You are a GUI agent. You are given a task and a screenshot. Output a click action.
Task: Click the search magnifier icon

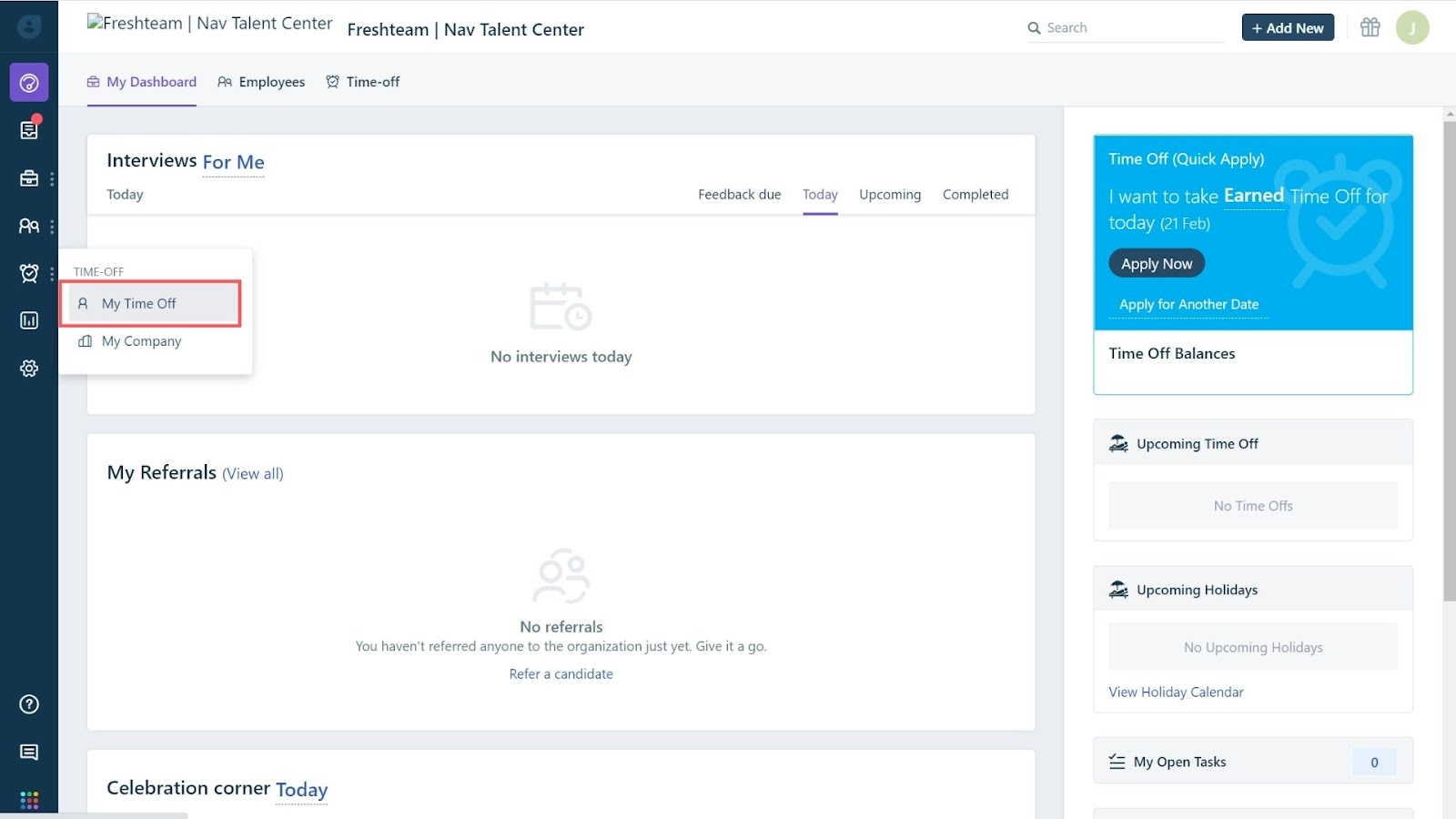point(1034,28)
